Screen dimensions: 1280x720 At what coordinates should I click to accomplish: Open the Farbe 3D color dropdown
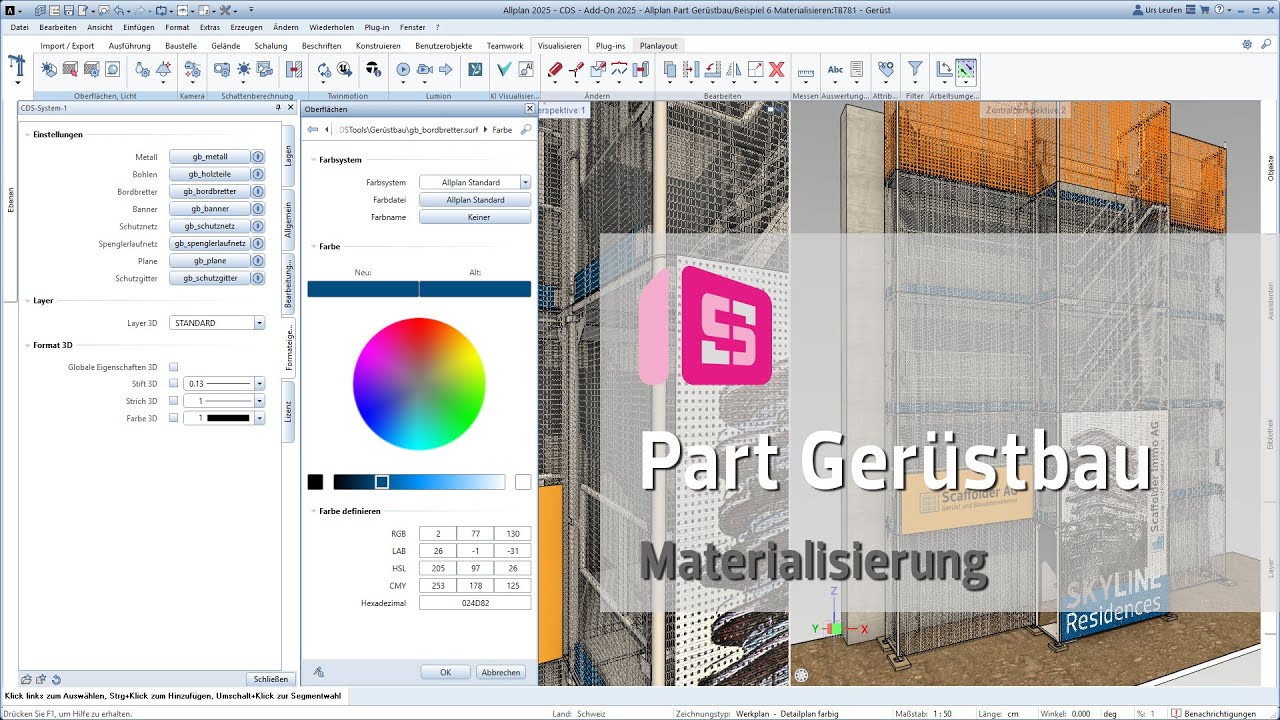coord(259,418)
